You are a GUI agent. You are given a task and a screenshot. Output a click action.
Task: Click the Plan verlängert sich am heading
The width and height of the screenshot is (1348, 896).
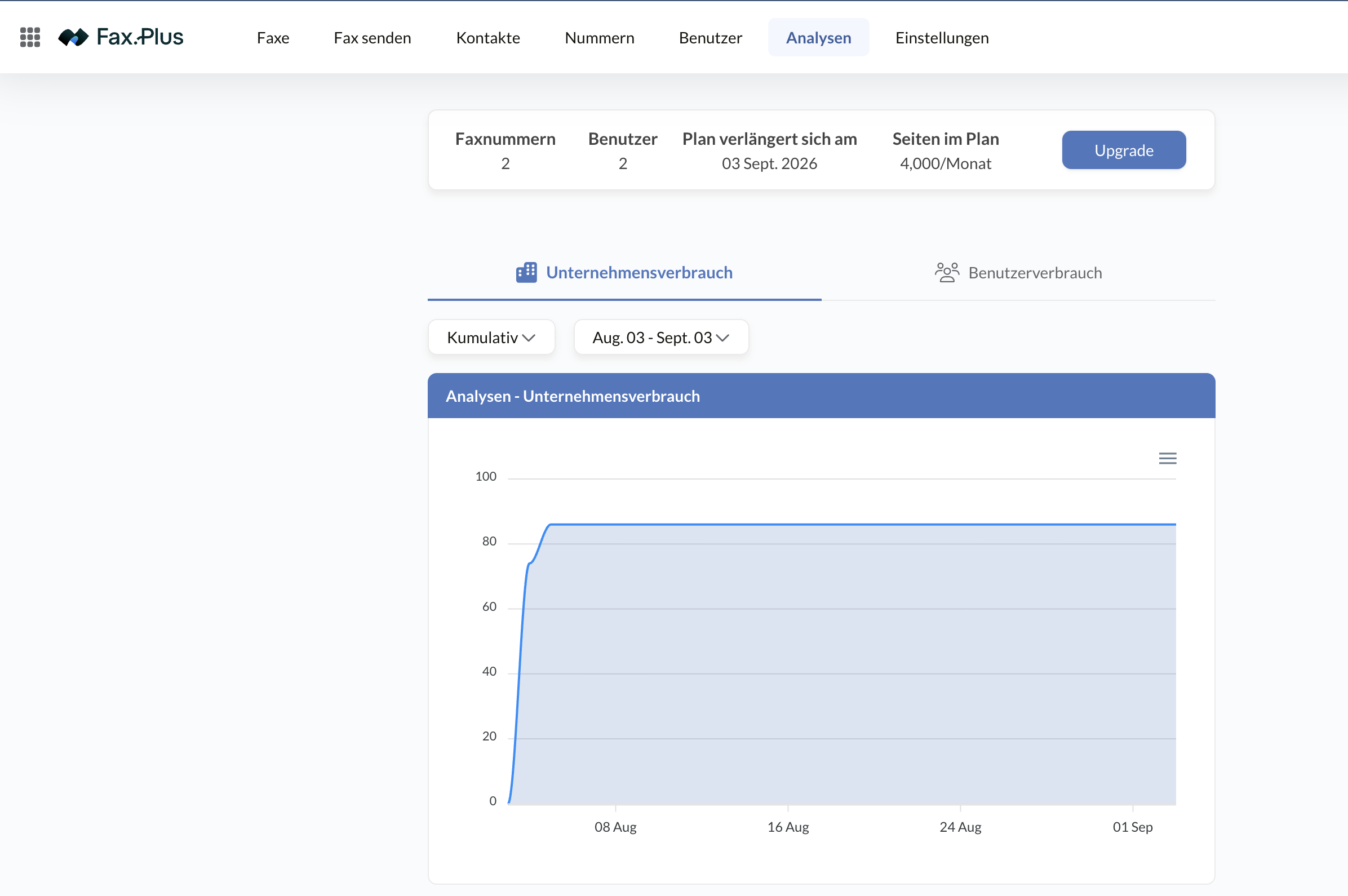click(769, 139)
